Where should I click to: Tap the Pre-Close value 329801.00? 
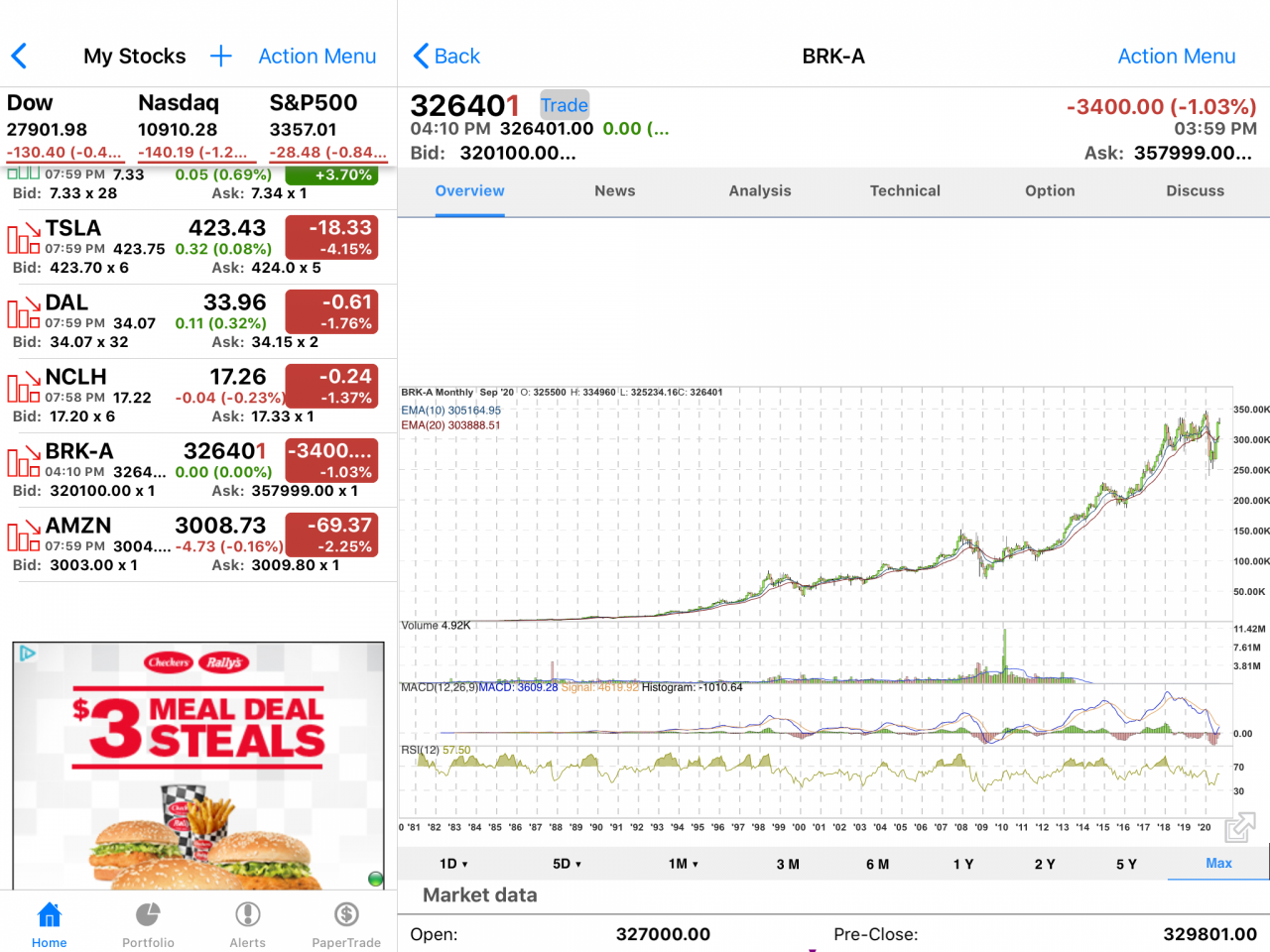(x=1209, y=934)
